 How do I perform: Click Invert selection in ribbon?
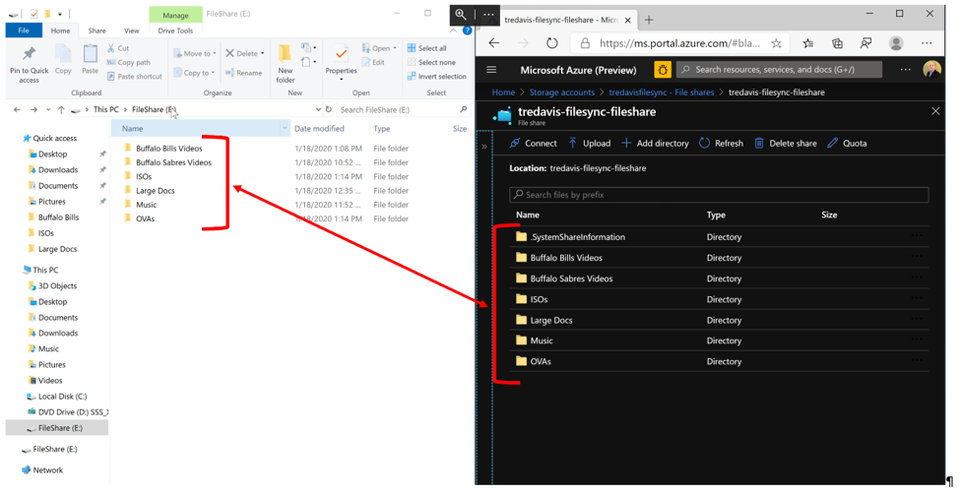tap(437, 77)
